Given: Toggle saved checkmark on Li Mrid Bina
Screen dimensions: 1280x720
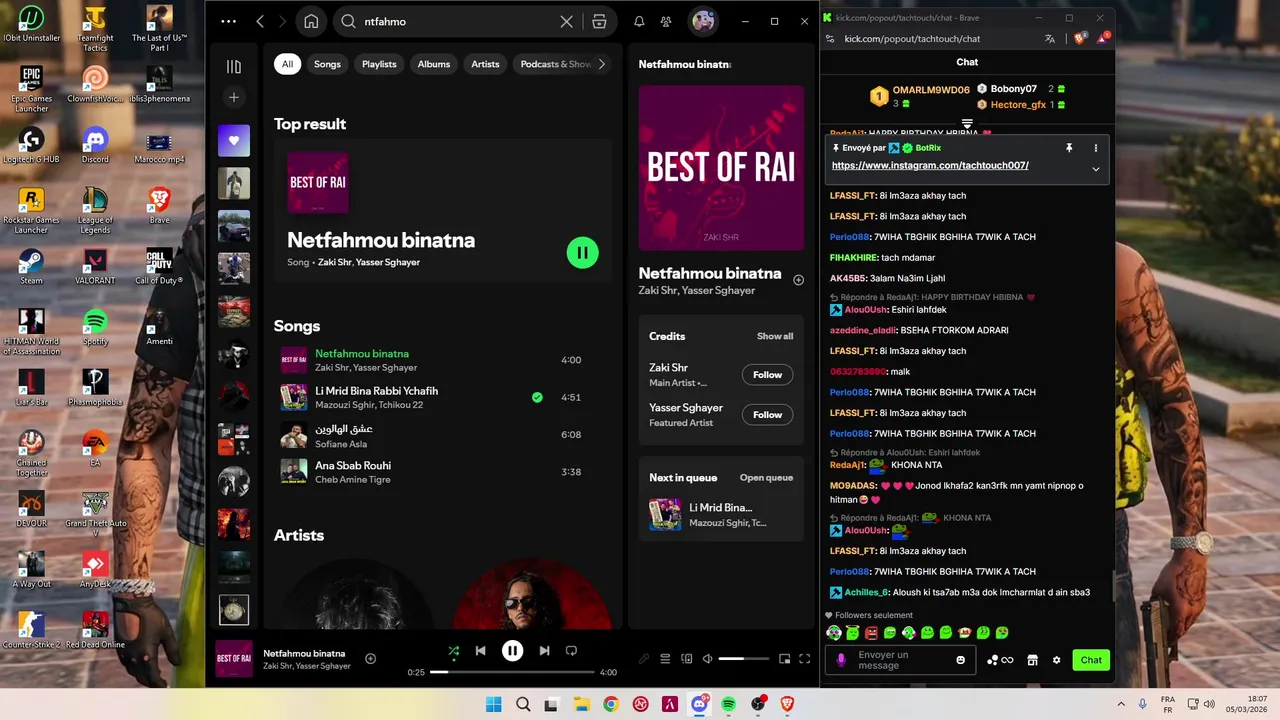Looking at the screenshot, I should tap(537, 397).
